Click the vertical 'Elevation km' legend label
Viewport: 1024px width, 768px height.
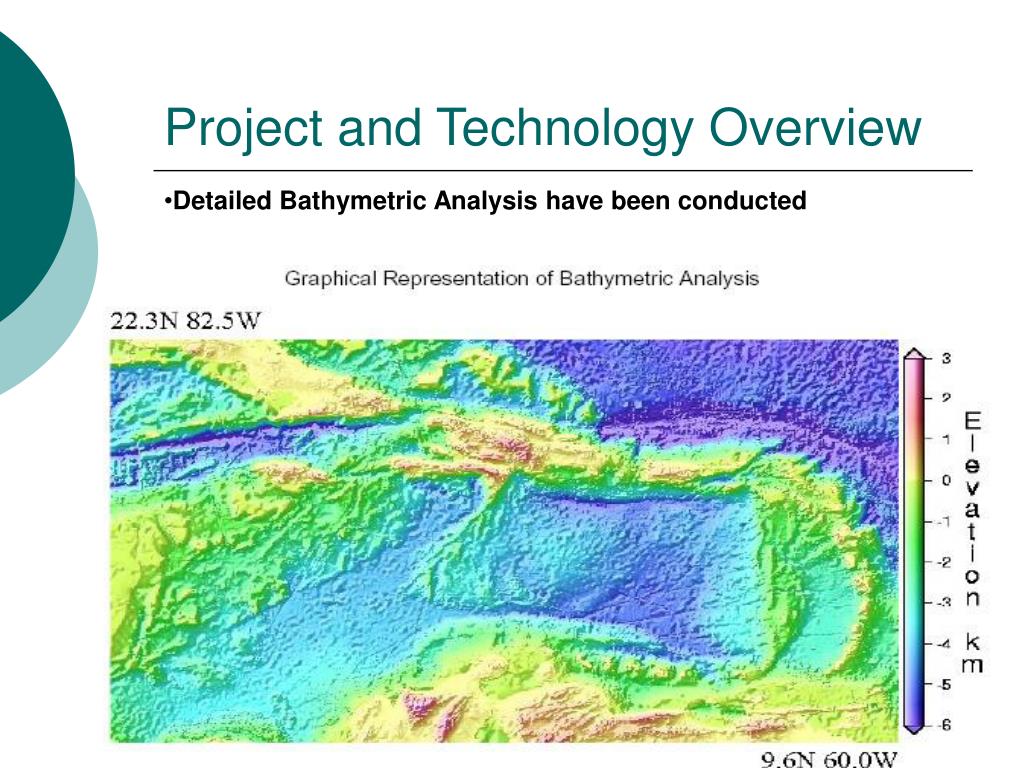(x=972, y=542)
